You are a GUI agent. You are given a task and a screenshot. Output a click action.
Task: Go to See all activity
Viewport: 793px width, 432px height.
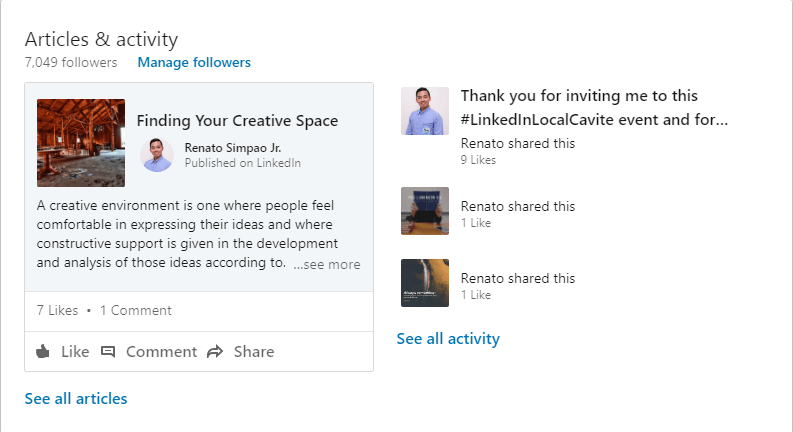coord(448,339)
